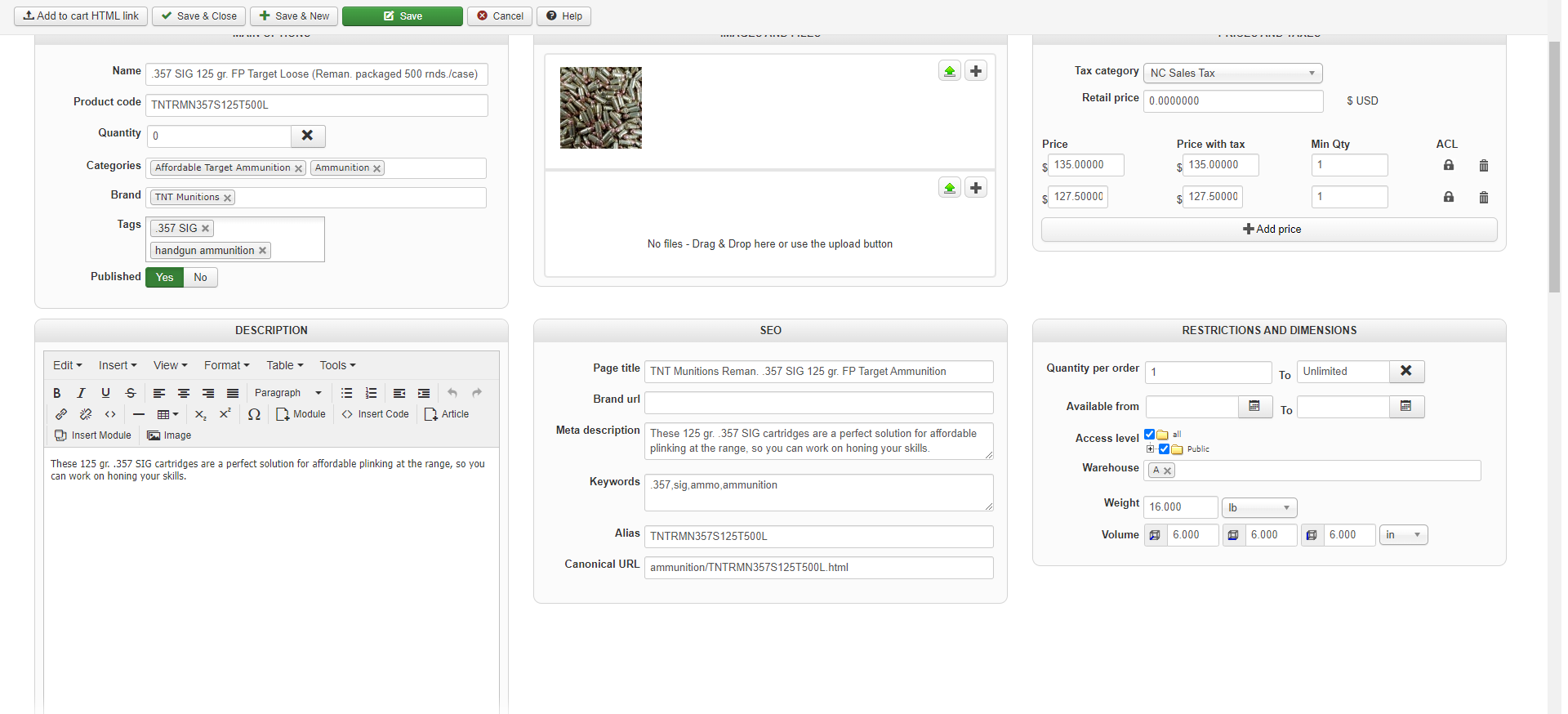Open Available from calendar picker
The width and height of the screenshot is (1568, 714).
coord(1255,406)
